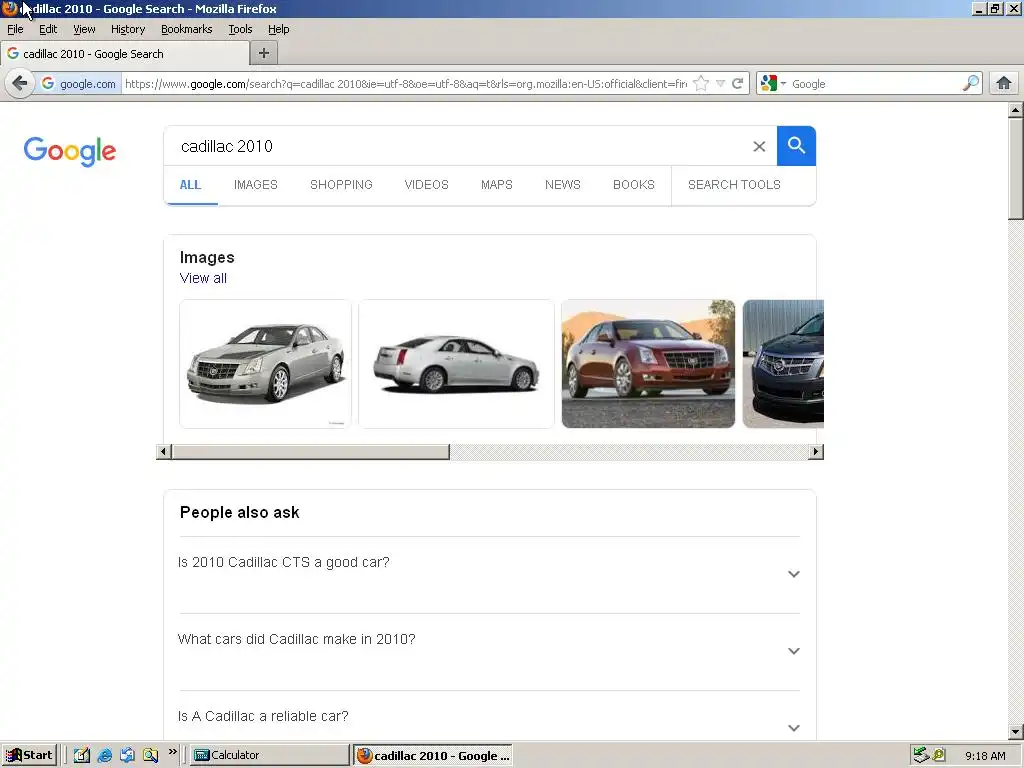Launch Internet Explorer from quick launch
Image resolution: width=1024 pixels, height=768 pixels.
(x=104, y=755)
